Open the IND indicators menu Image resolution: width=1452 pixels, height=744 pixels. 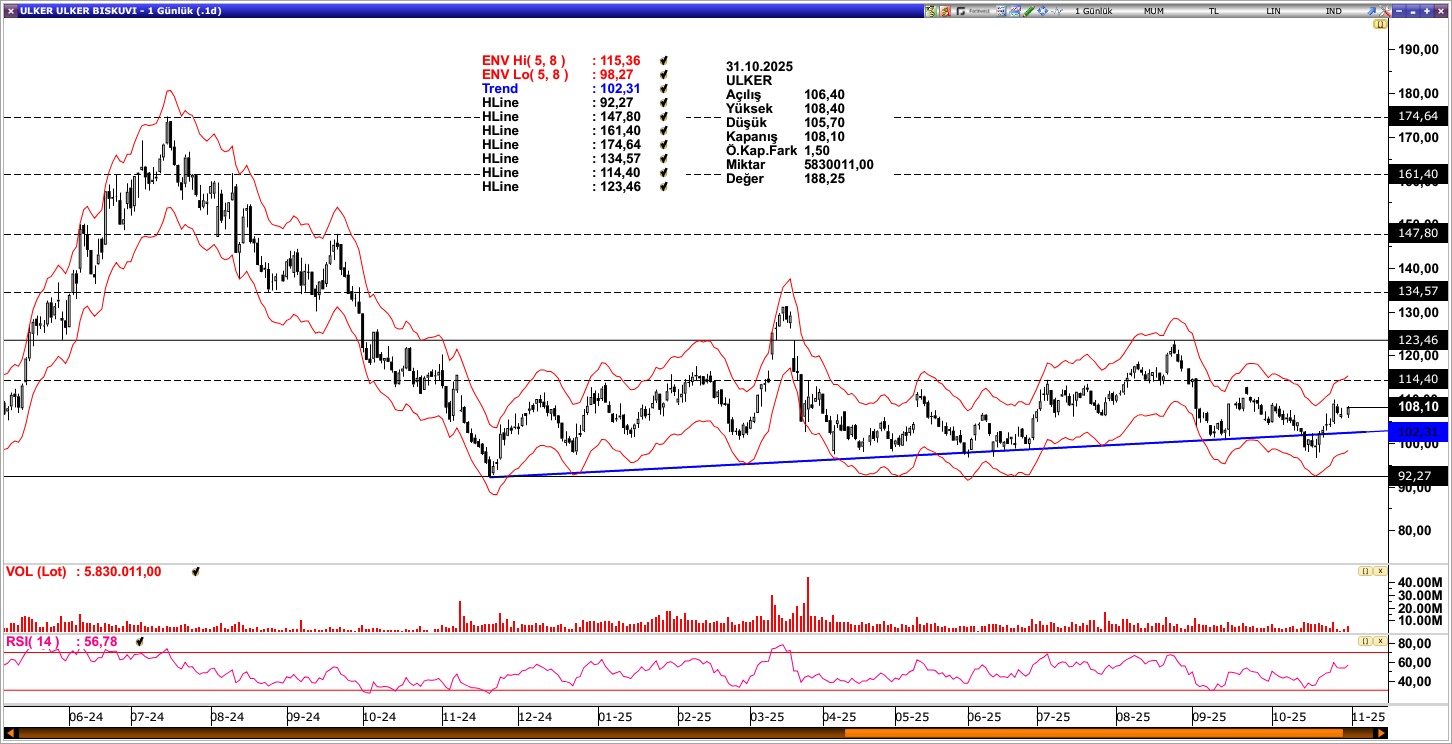click(1334, 11)
